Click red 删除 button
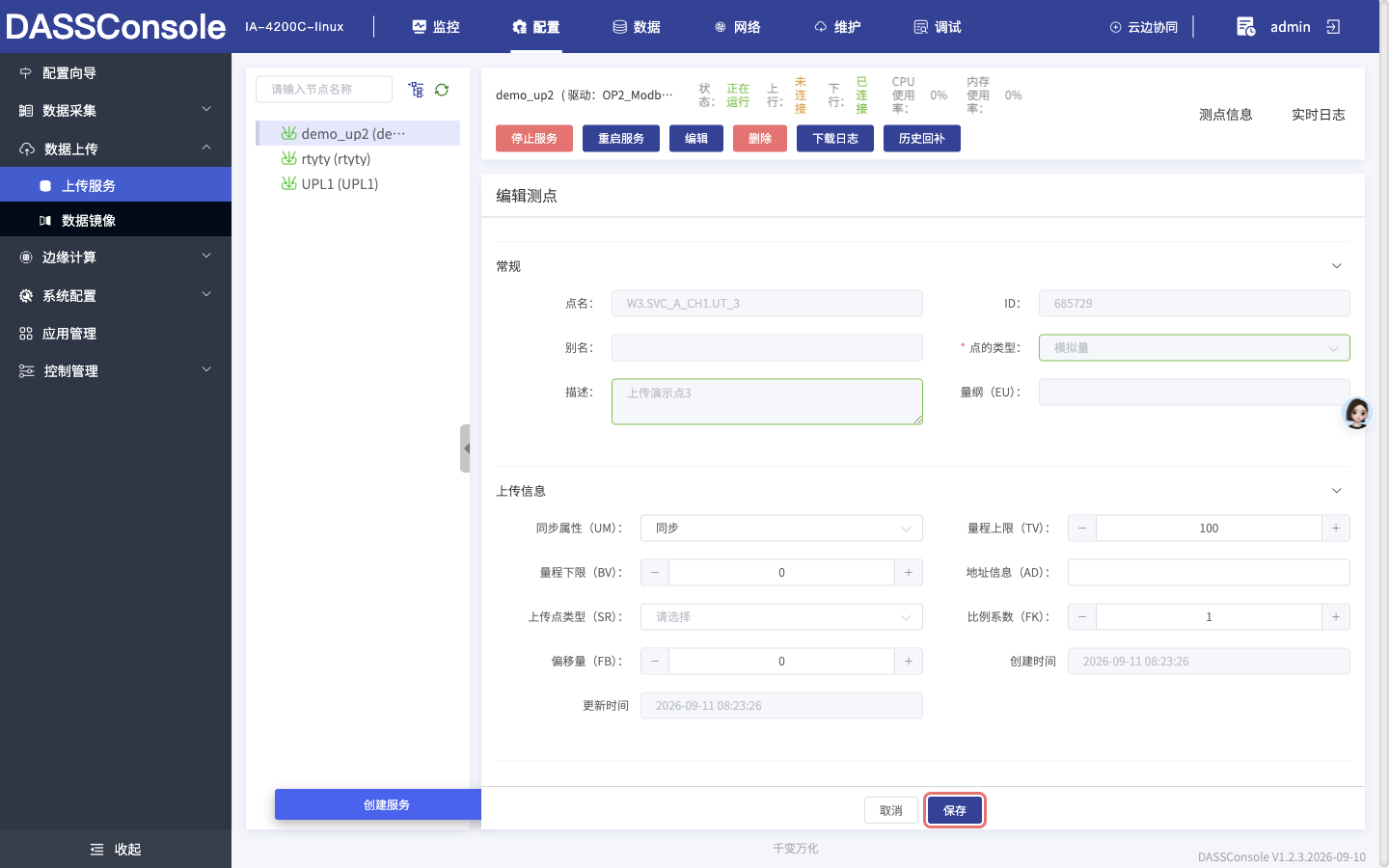This screenshot has width=1389, height=868. pyautogui.click(x=760, y=139)
